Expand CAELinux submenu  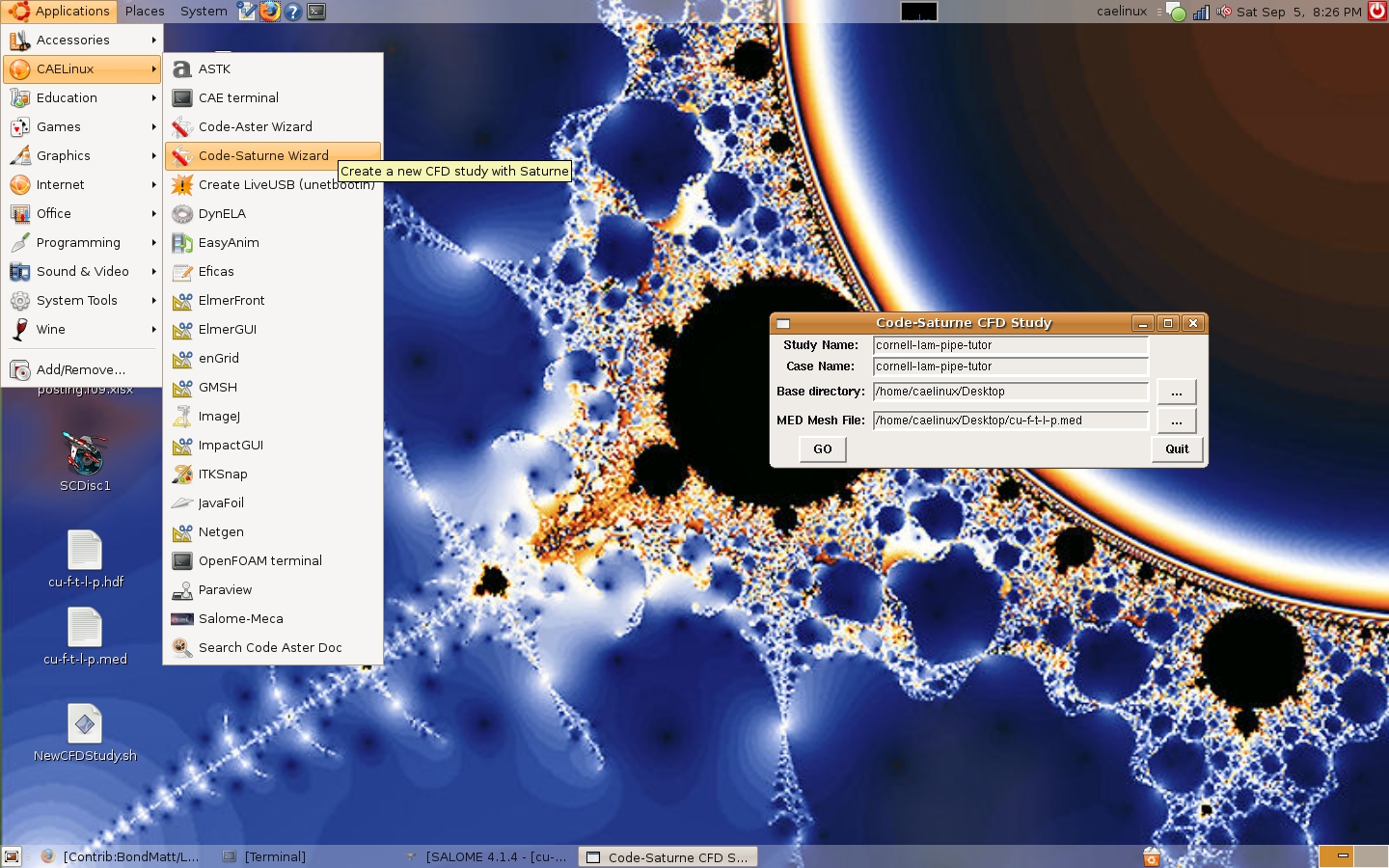pyautogui.click(x=82, y=68)
